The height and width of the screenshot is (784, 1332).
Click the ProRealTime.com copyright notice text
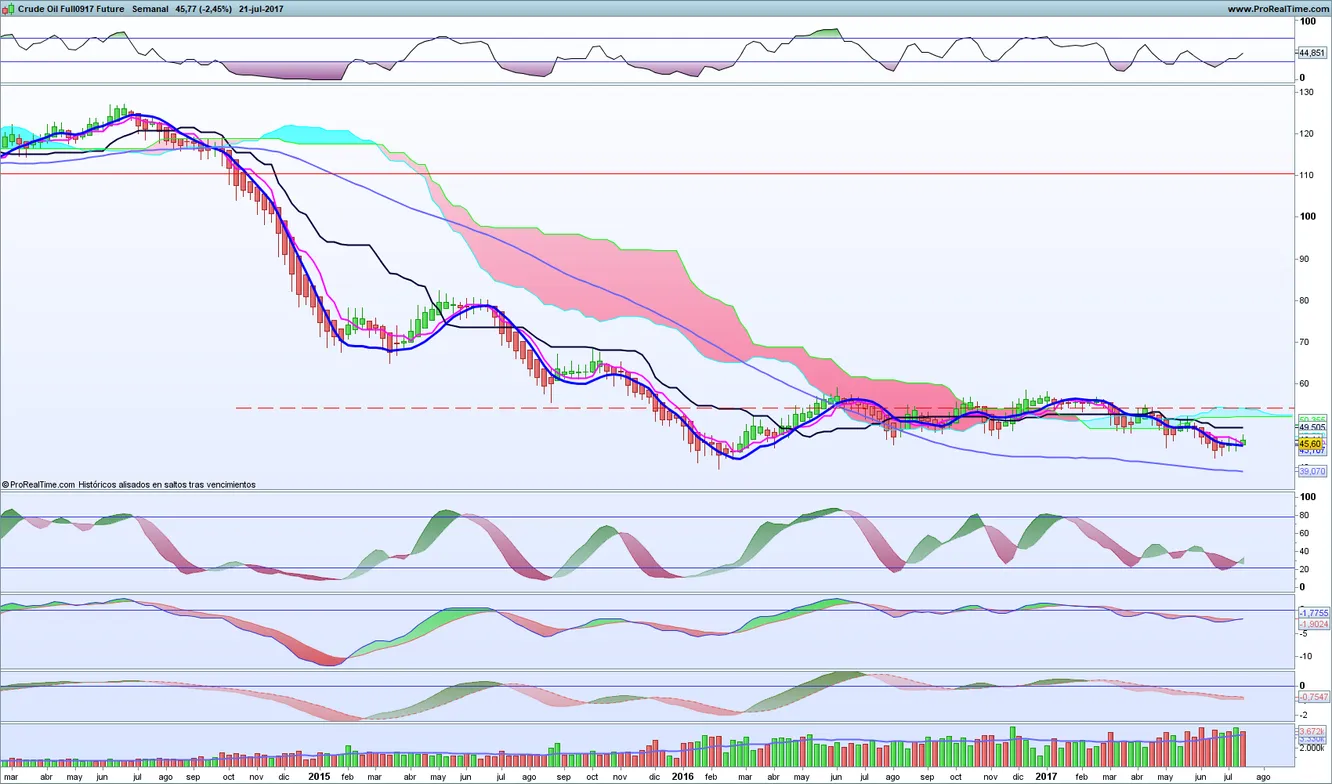[x=130, y=484]
